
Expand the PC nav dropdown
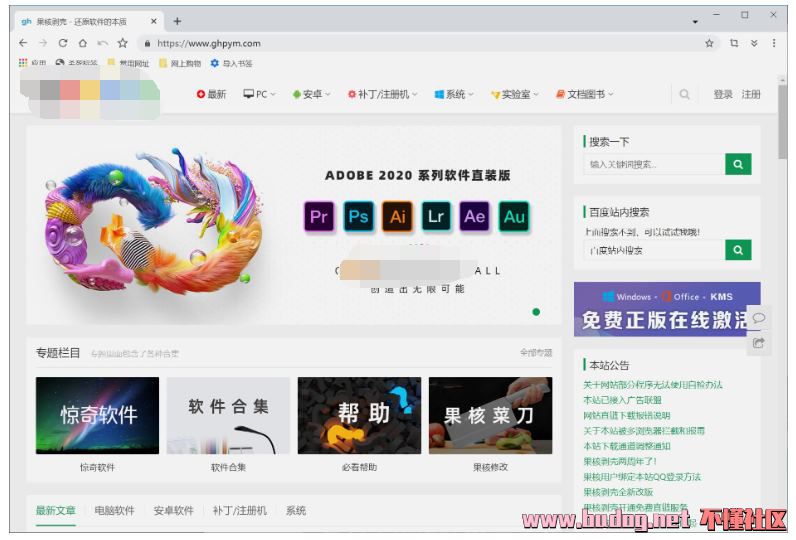[x=259, y=94]
